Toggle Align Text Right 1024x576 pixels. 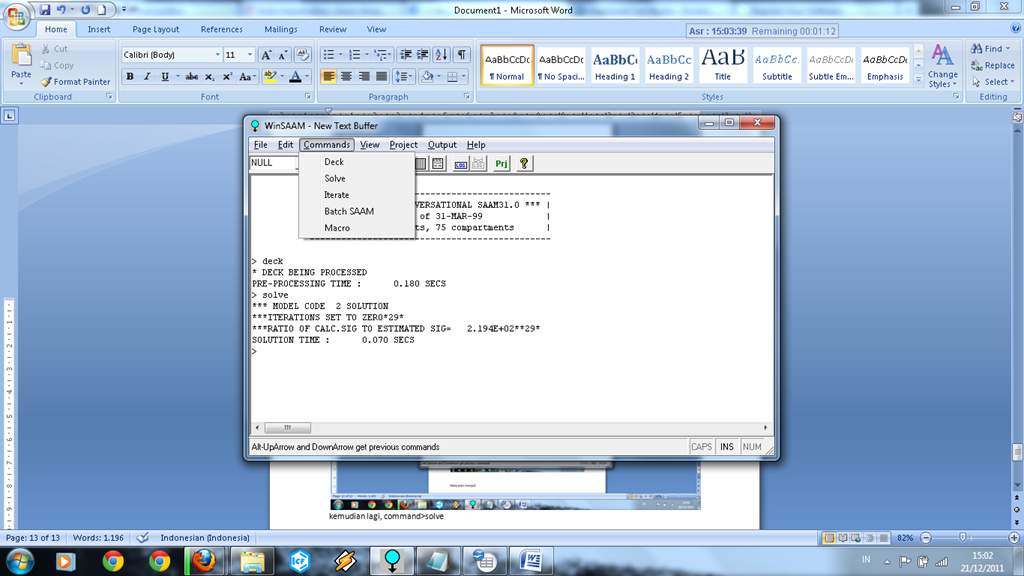point(364,76)
